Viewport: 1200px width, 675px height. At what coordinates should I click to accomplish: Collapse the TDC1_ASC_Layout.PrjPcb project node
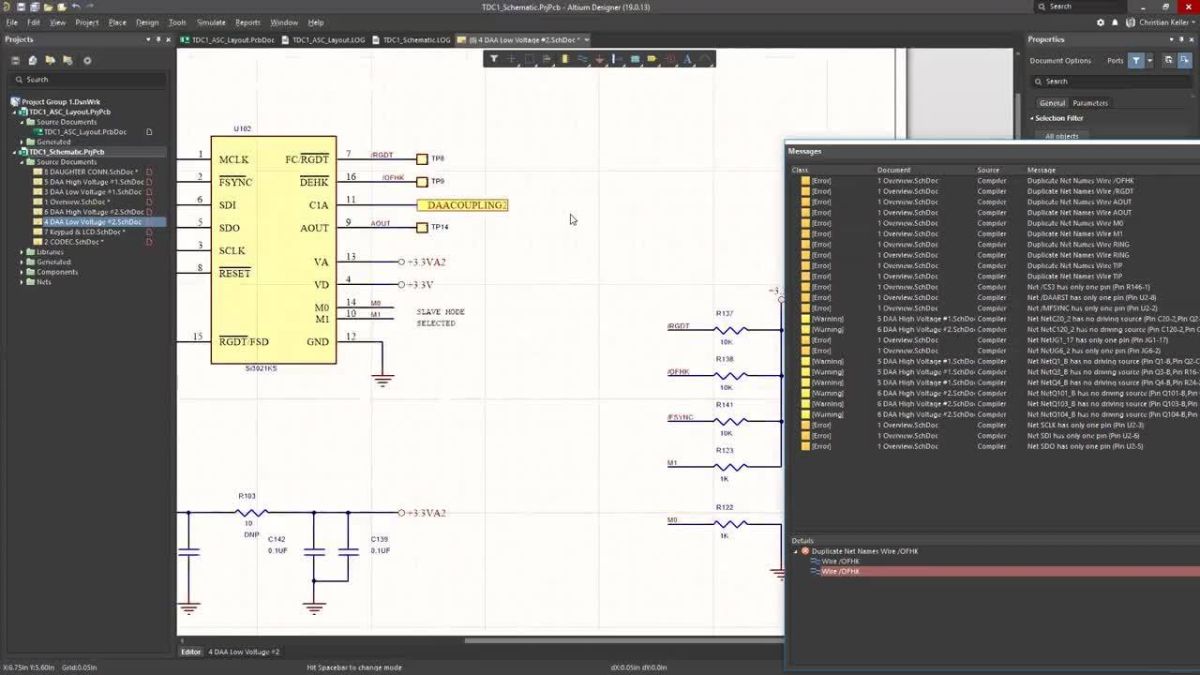pyautogui.click(x=16, y=112)
